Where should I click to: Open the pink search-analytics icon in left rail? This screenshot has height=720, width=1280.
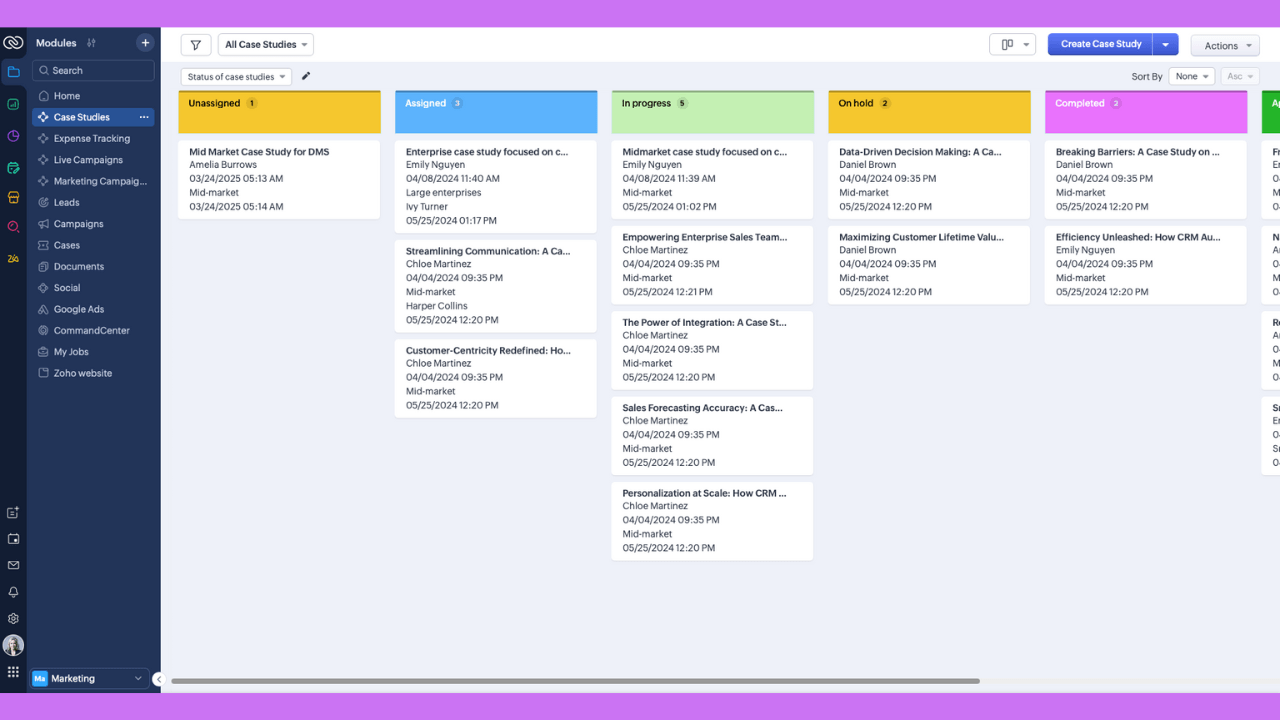click(13, 227)
